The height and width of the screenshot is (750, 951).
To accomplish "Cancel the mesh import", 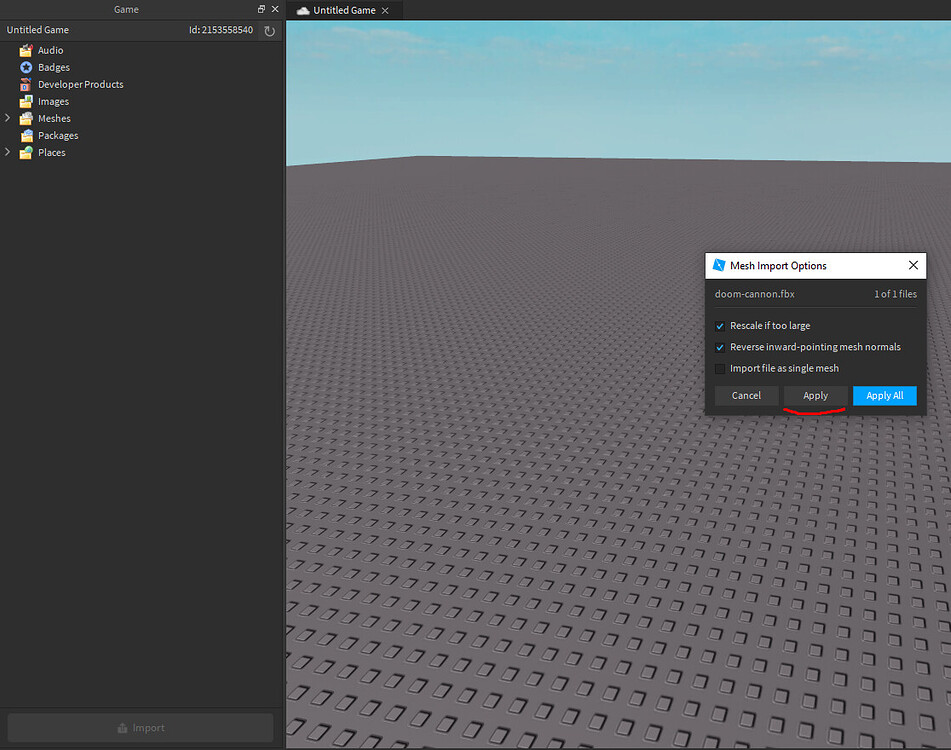I will point(746,395).
